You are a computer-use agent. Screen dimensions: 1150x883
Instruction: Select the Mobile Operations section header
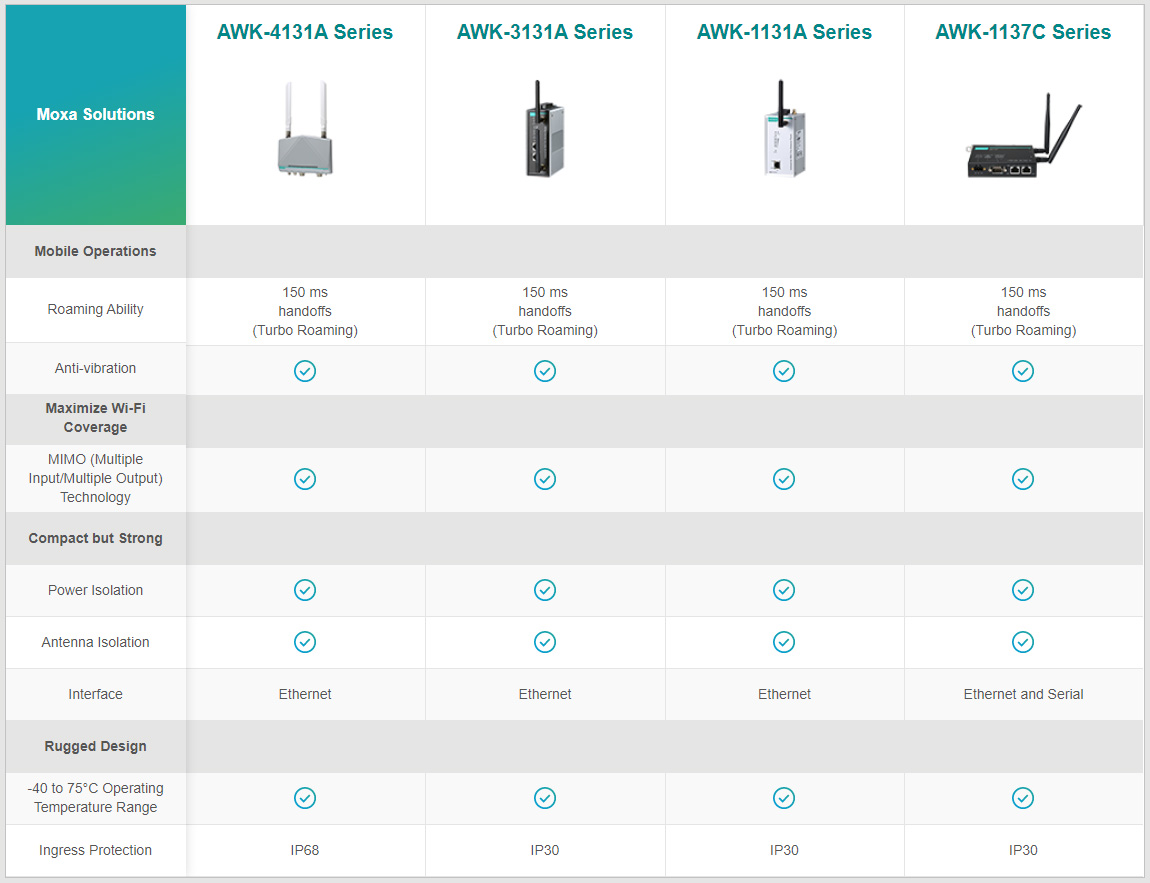[x=95, y=251]
